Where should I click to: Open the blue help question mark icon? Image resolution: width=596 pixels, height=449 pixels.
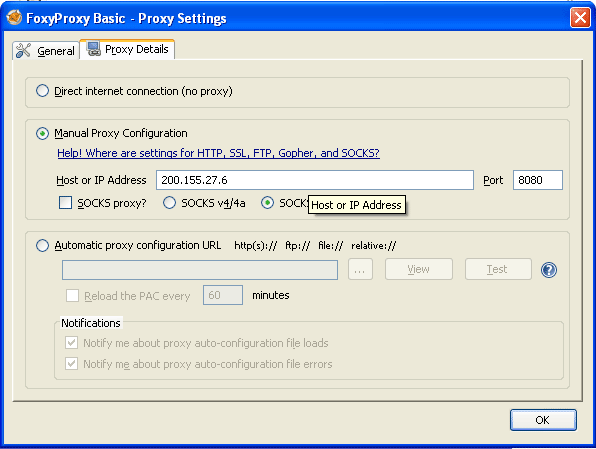[548, 270]
